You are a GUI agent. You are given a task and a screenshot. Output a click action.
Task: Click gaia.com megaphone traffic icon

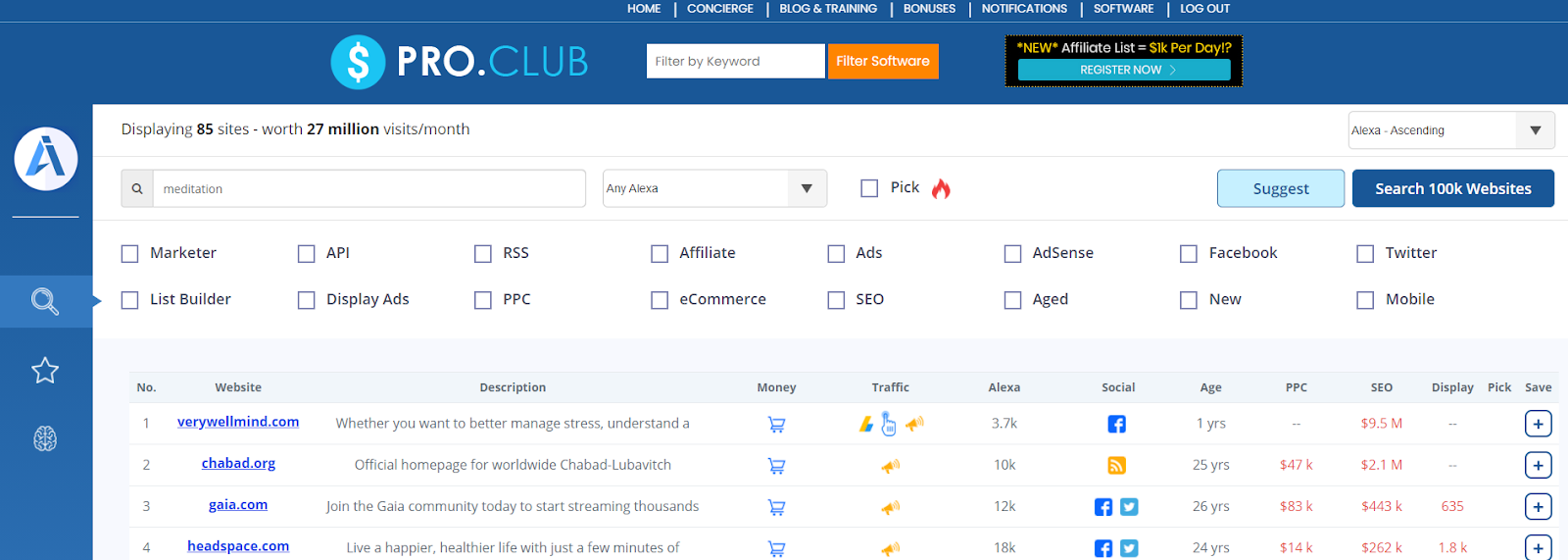[x=890, y=507]
